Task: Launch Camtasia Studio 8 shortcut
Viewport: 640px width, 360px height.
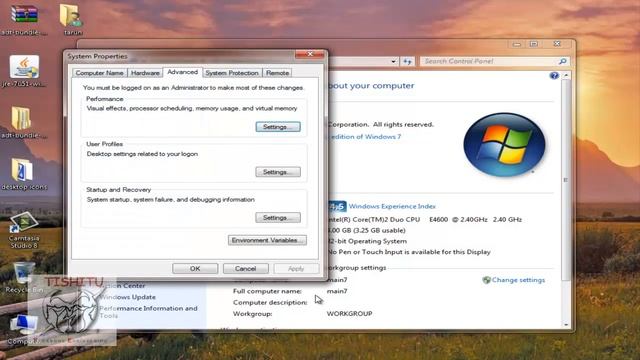Action: tap(24, 229)
